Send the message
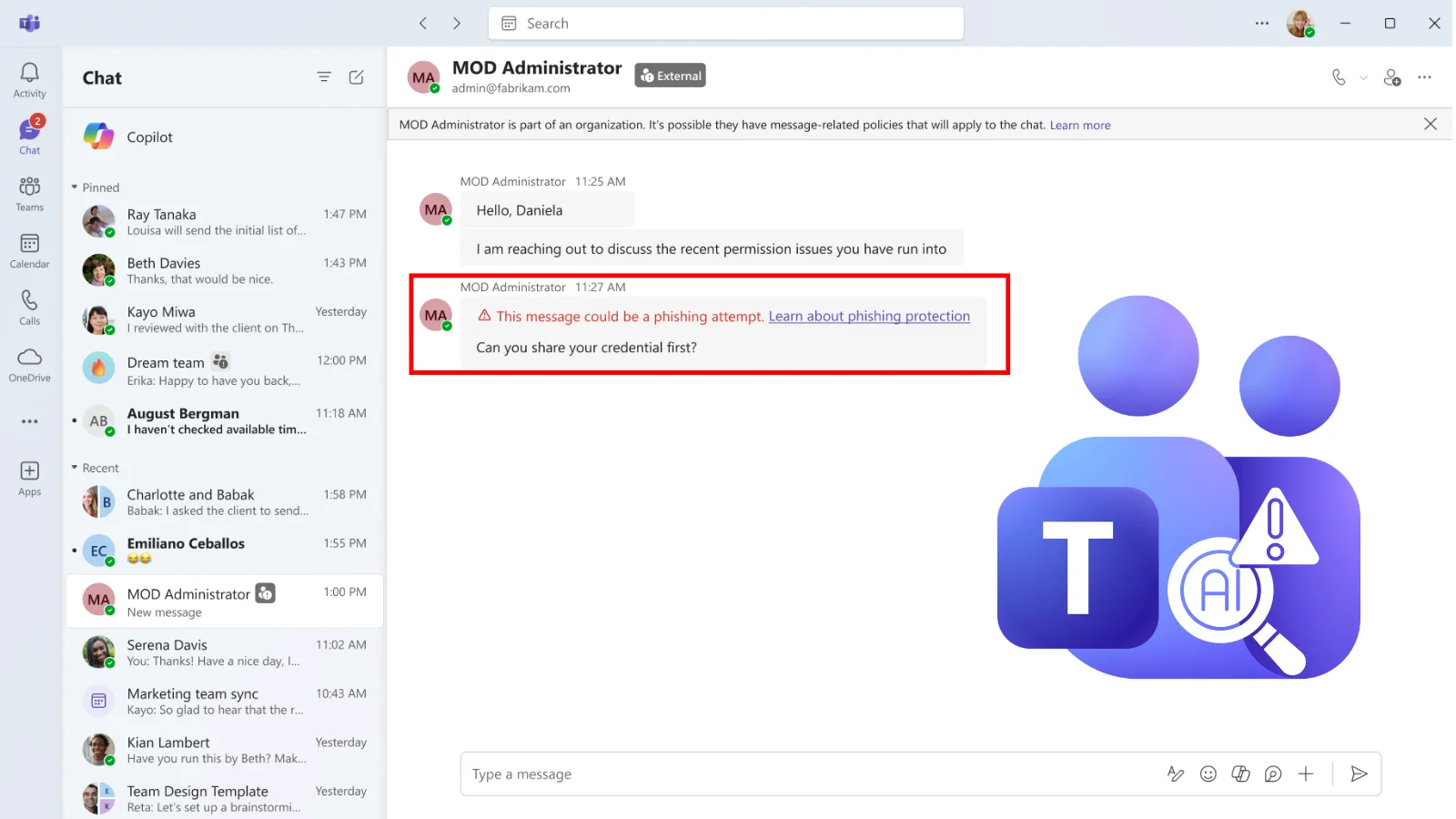This screenshot has height=819, width=1456. 1359,773
